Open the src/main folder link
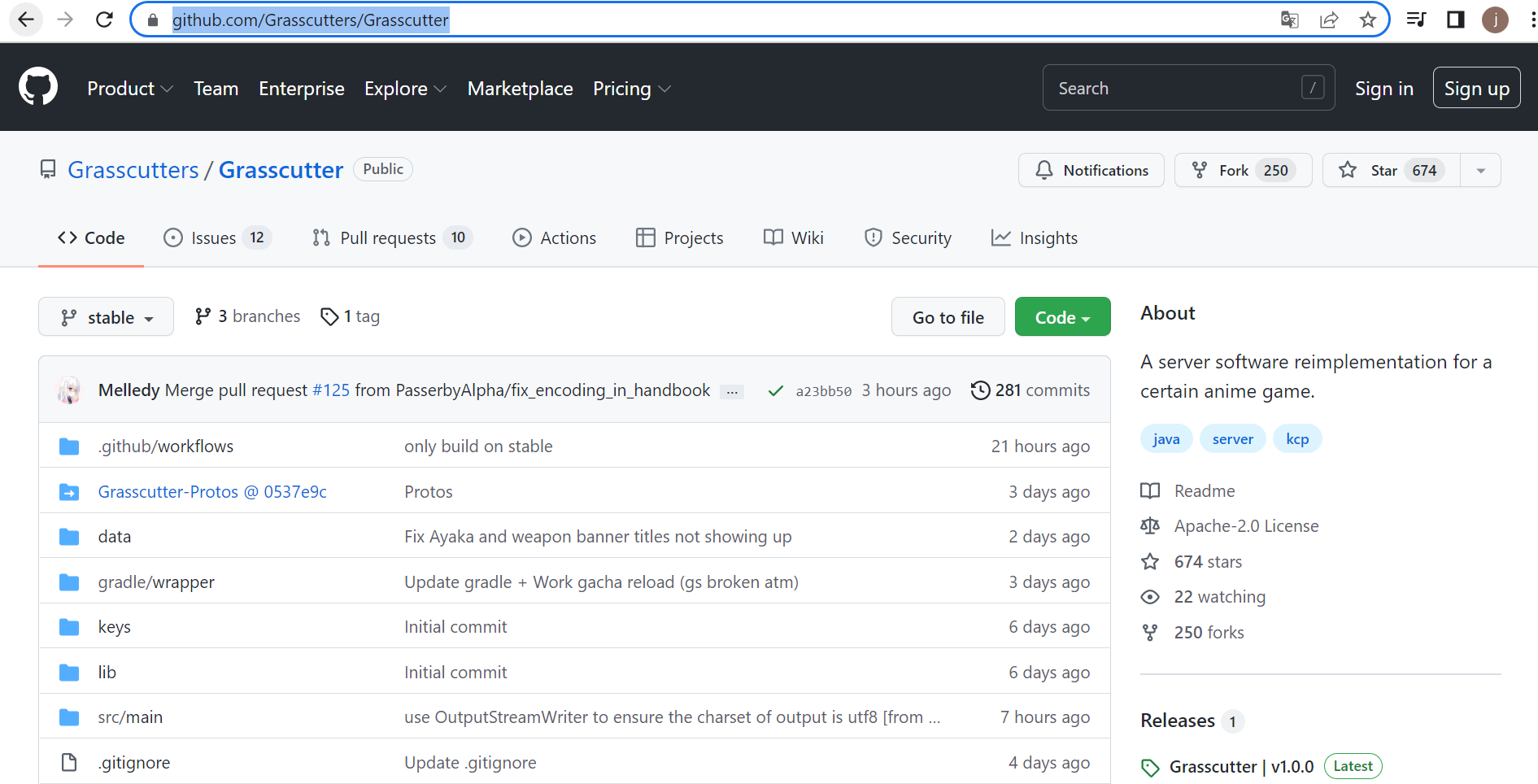 click(x=130, y=717)
